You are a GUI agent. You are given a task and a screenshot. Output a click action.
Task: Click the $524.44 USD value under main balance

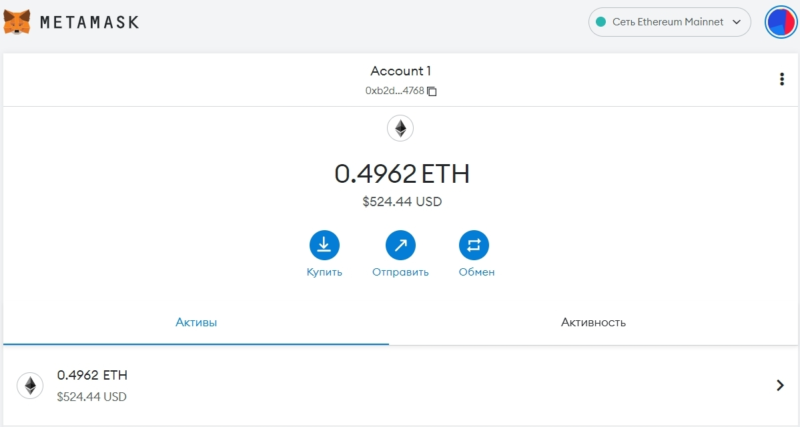tap(402, 202)
